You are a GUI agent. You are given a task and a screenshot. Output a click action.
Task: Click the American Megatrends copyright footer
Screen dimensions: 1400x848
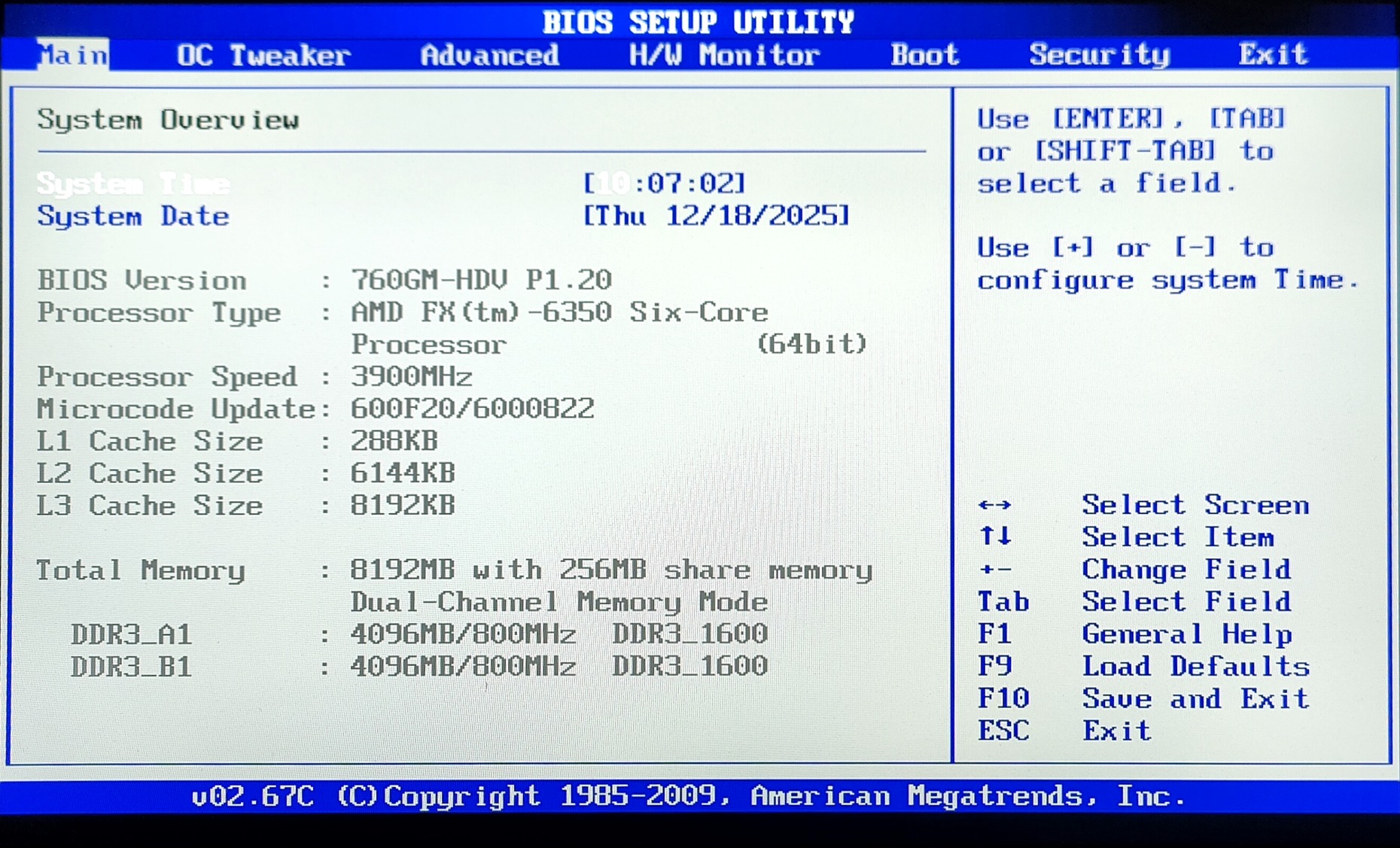click(x=689, y=796)
